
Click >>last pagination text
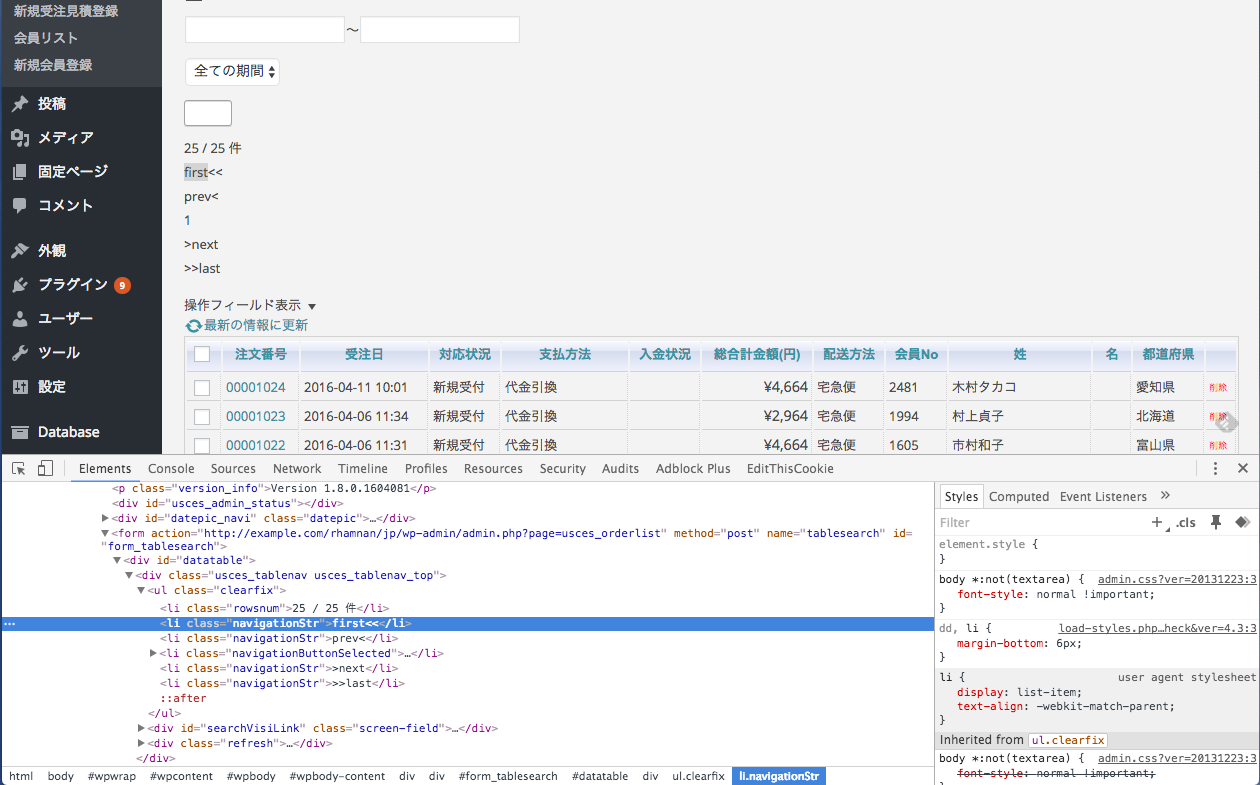pyautogui.click(x=202, y=269)
